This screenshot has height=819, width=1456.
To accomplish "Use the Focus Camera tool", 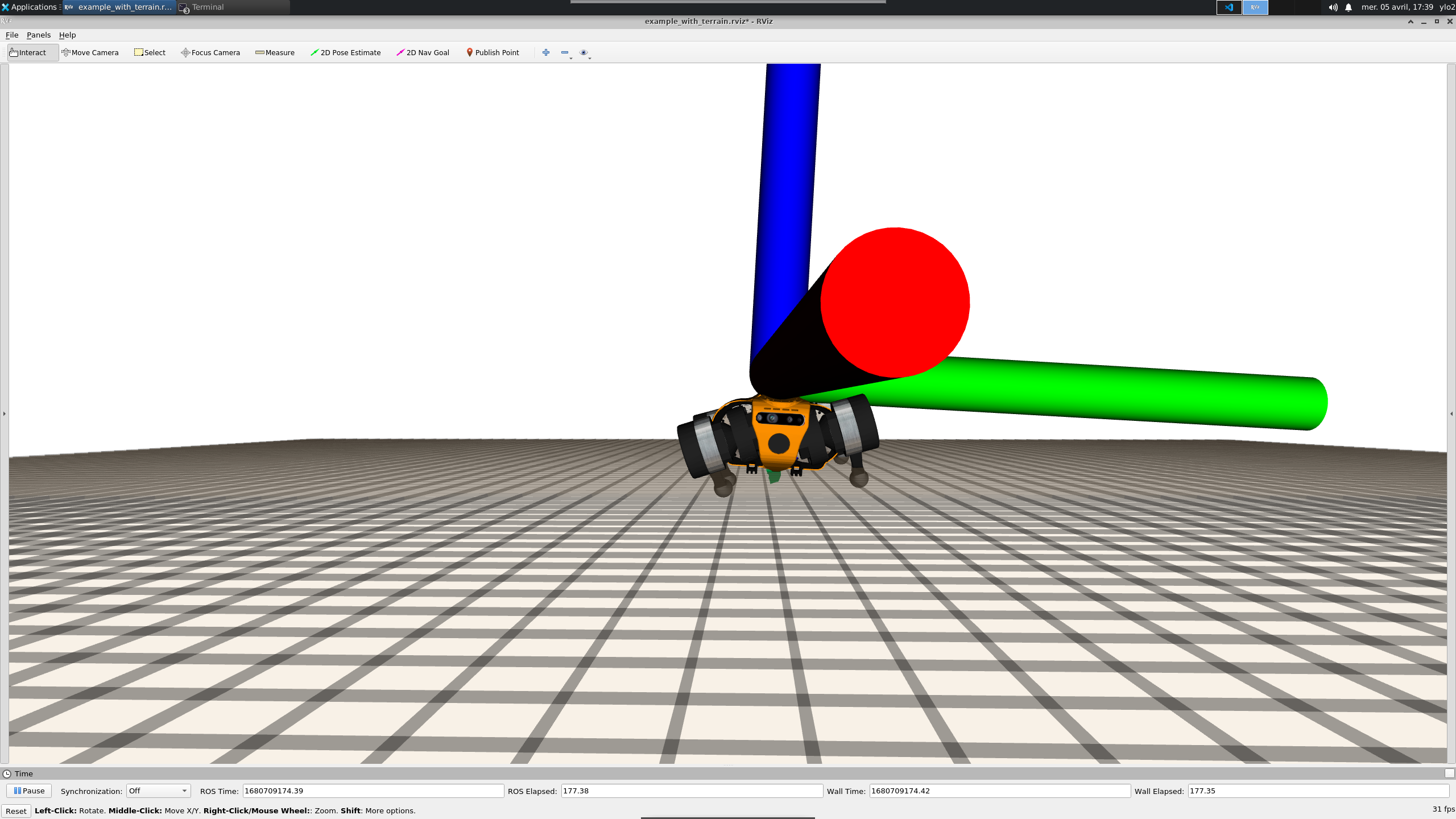I will [x=210, y=52].
